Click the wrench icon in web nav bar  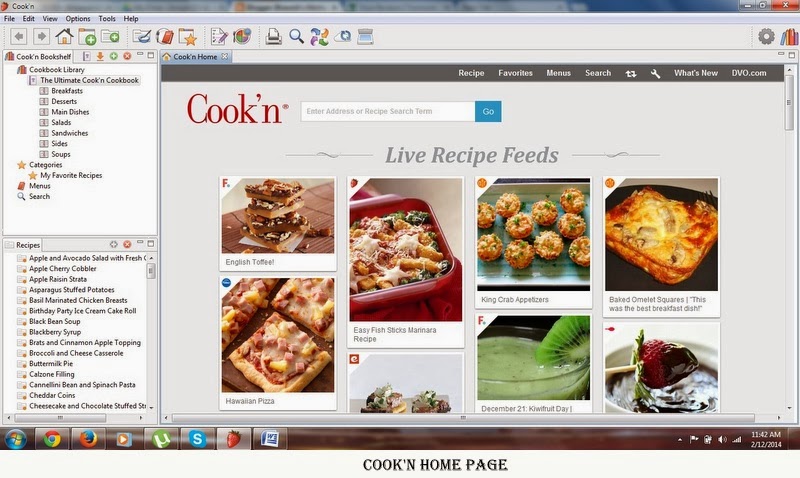click(656, 73)
